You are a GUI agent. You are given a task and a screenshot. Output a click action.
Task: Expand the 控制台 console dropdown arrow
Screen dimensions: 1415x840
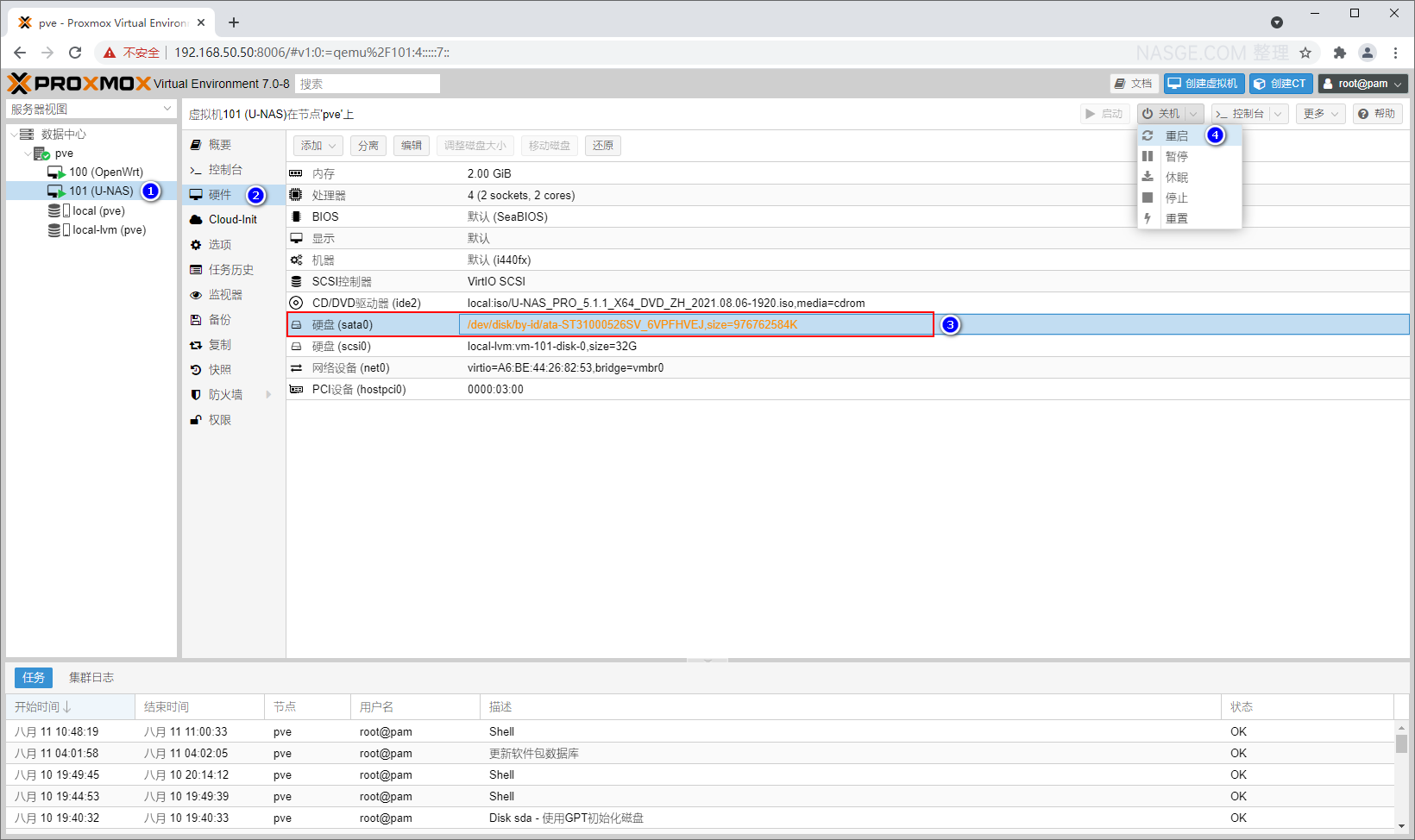click(1279, 114)
